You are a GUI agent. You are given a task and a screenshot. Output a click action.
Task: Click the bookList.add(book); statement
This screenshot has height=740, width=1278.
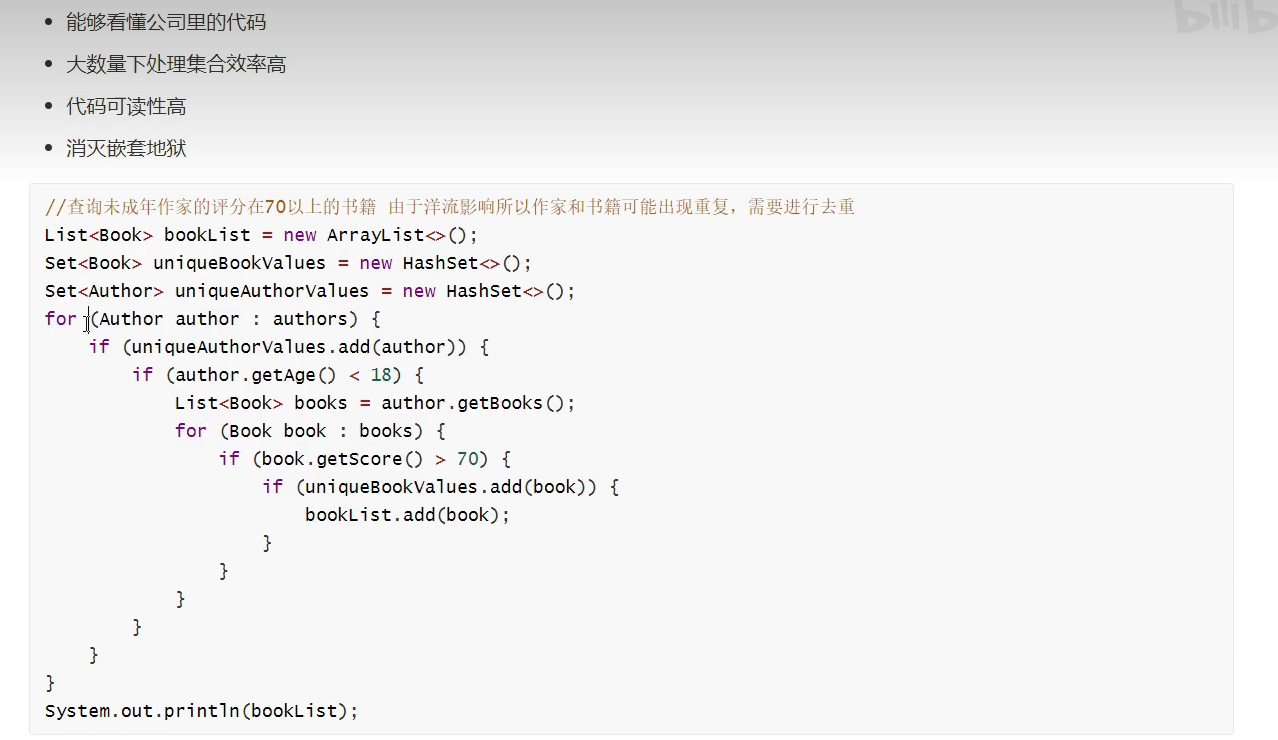(x=407, y=515)
